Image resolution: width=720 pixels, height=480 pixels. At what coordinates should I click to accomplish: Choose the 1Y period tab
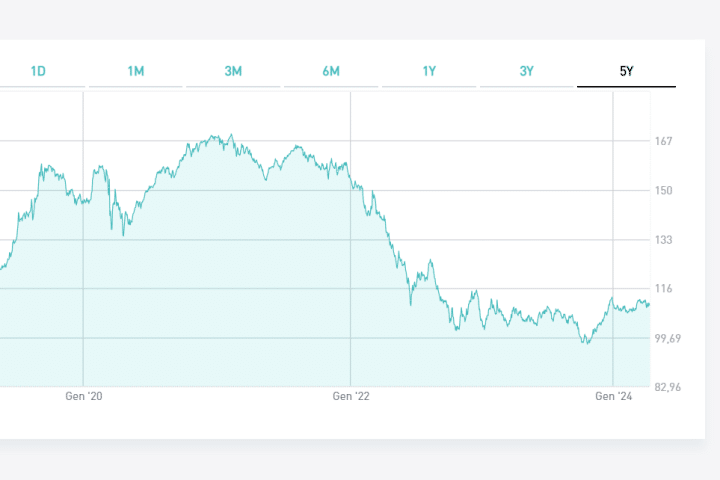429,71
